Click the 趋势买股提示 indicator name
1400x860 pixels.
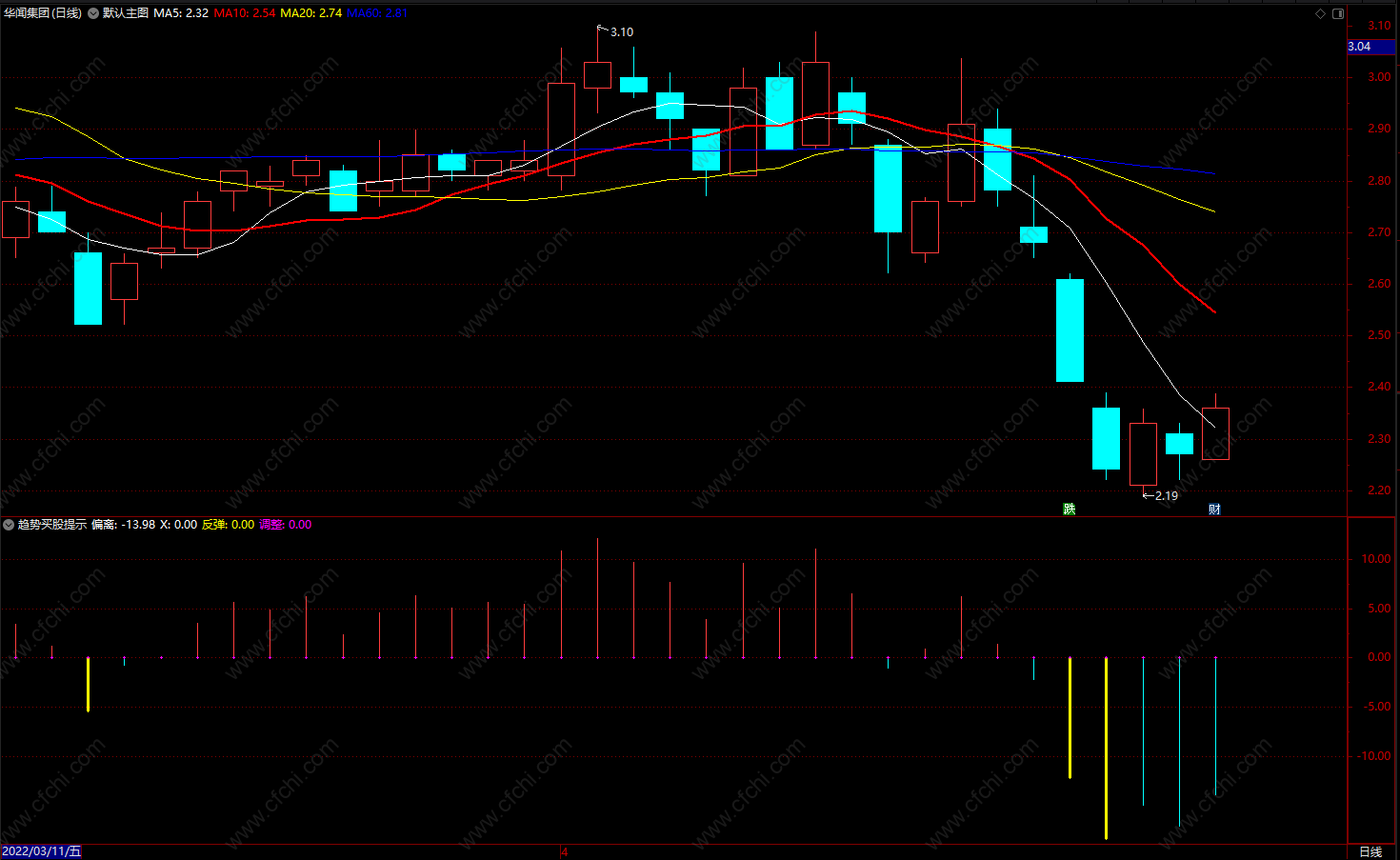pos(52,525)
